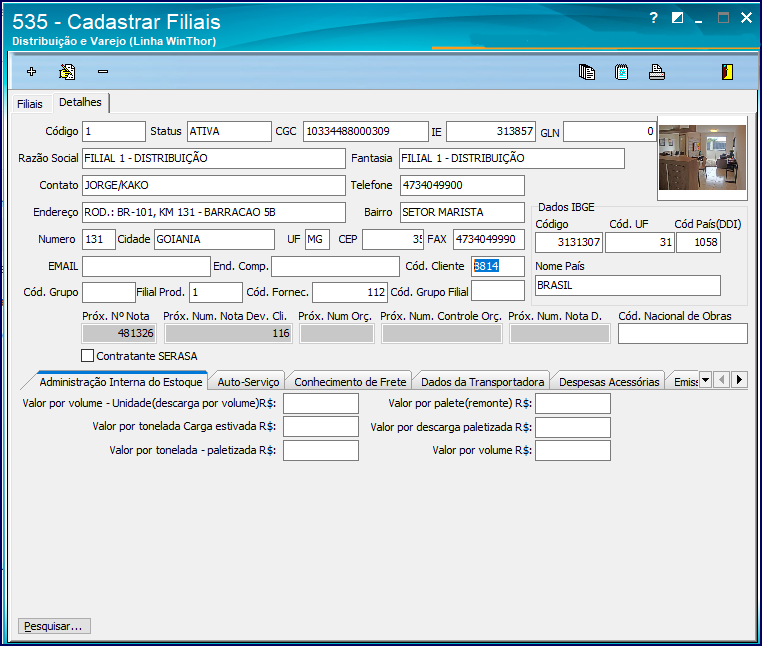Click the Telefone field
The image size is (762, 646).
462,185
